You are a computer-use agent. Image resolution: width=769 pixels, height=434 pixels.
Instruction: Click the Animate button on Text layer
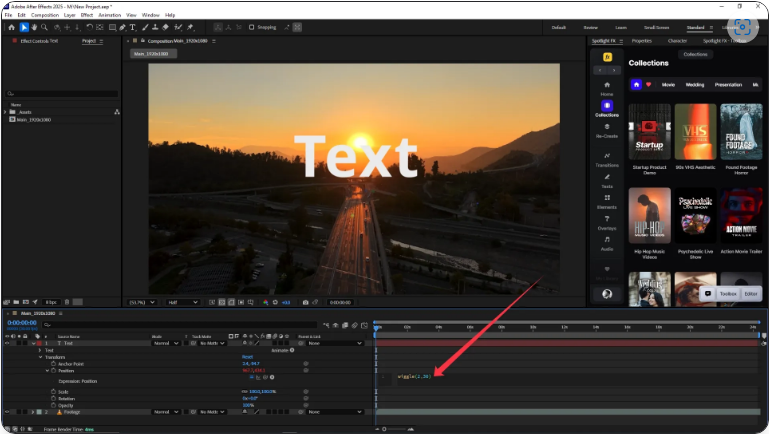(x=282, y=350)
